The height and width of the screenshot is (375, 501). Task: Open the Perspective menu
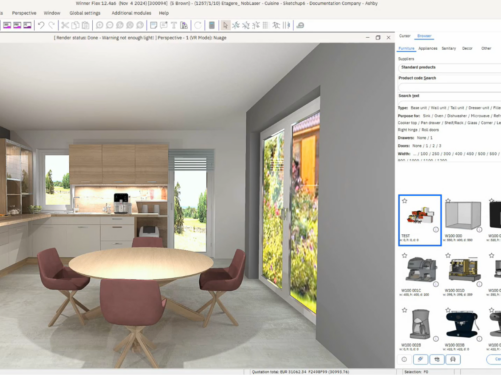[24, 13]
